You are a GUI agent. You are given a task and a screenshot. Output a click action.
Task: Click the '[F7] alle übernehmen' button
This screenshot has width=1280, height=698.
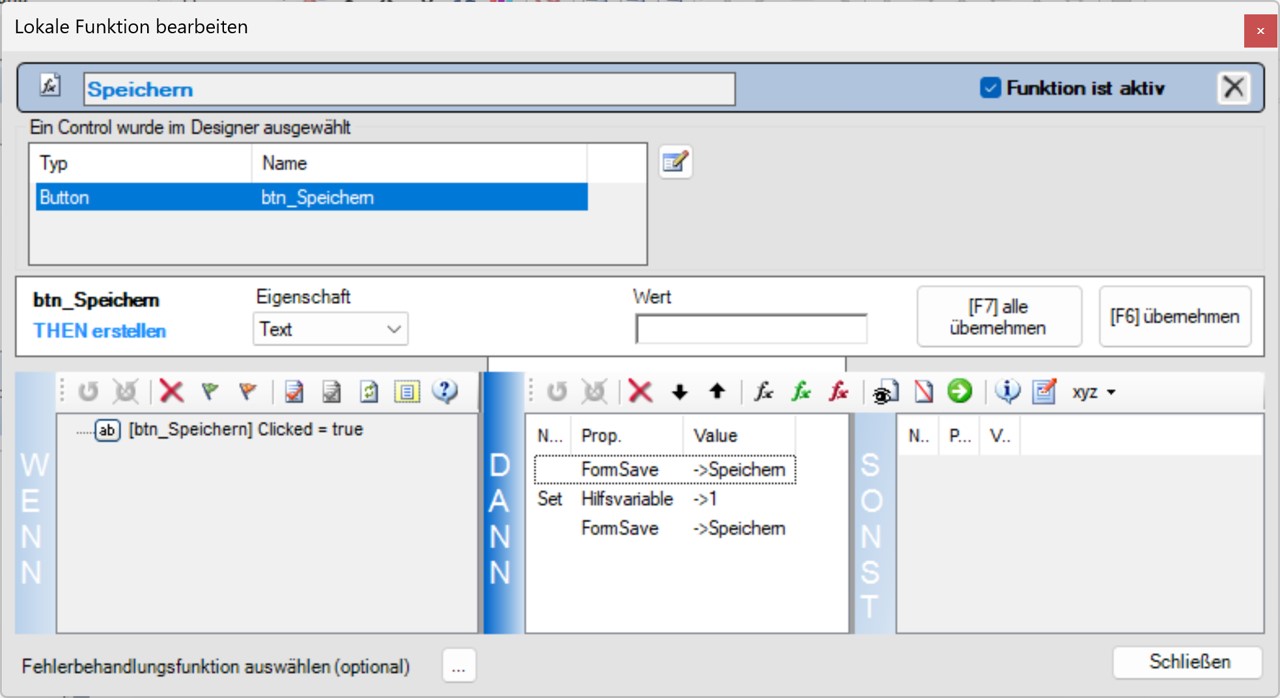pos(999,317)
